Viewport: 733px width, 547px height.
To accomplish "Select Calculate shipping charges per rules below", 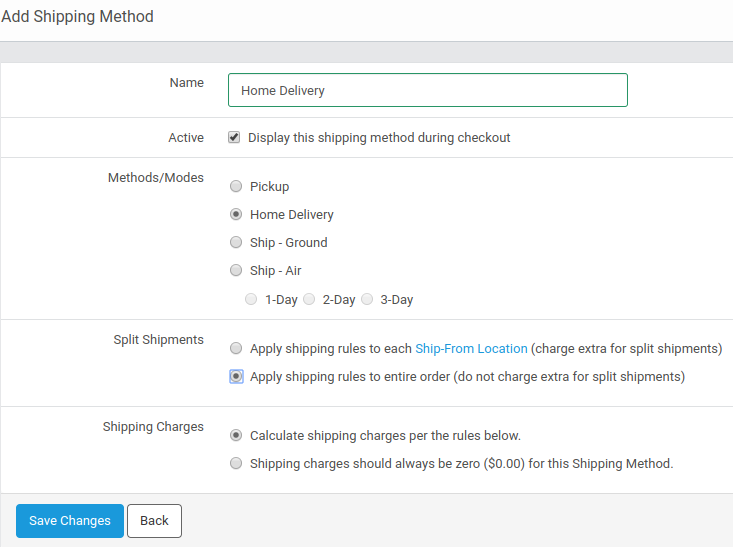I will click(236, 435).
